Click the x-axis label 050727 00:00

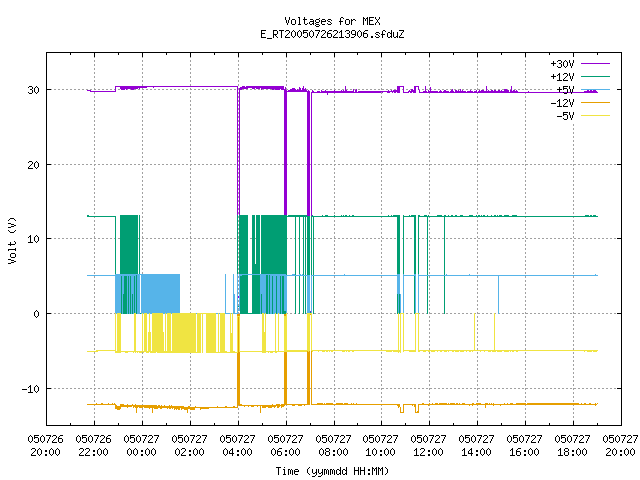[141, 445]
